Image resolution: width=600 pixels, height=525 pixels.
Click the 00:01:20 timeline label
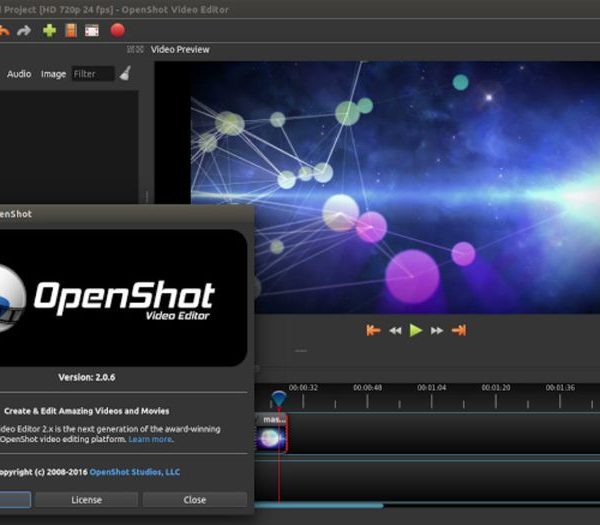pos(496,388)
